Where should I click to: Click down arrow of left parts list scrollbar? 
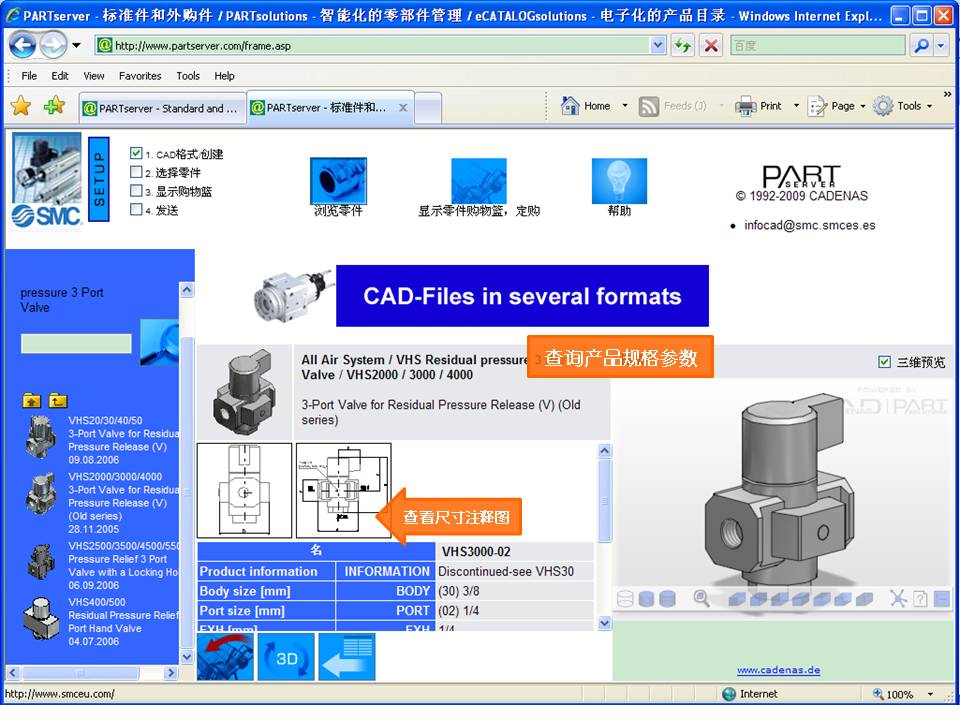pos(187,656)
